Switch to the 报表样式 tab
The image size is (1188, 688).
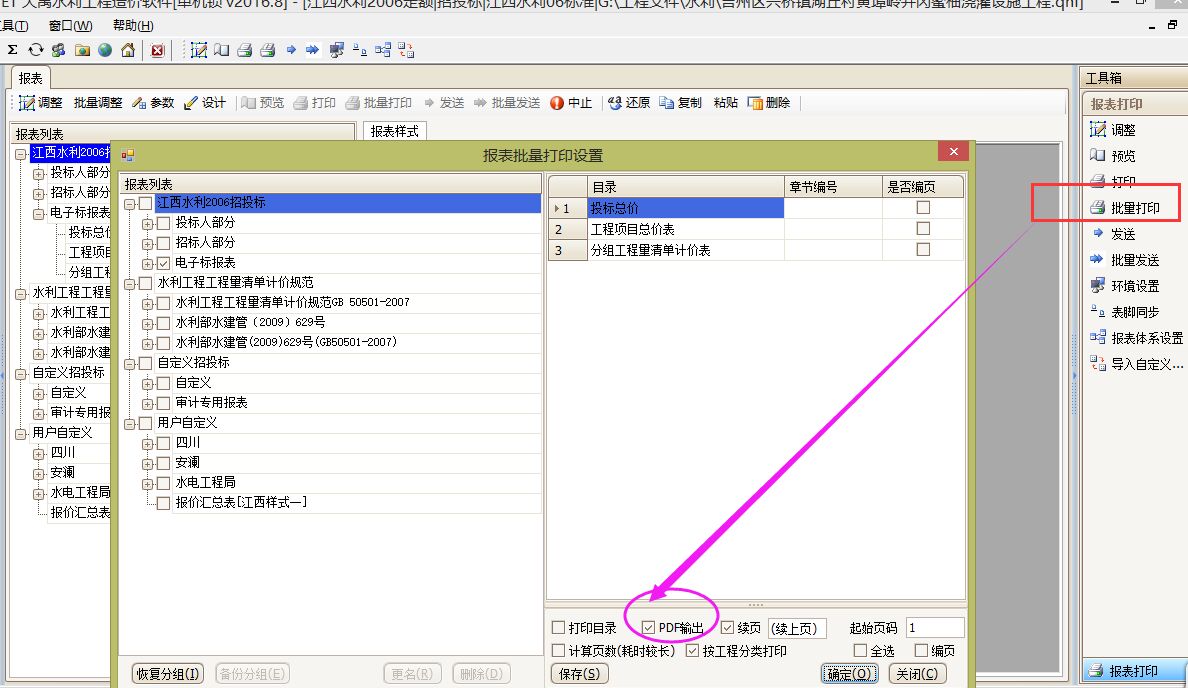394,131
